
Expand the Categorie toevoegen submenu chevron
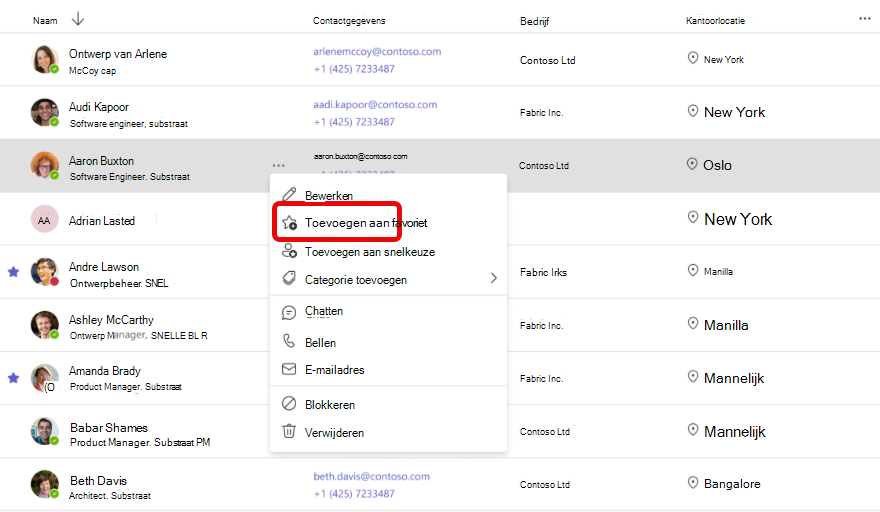[493, 278]
